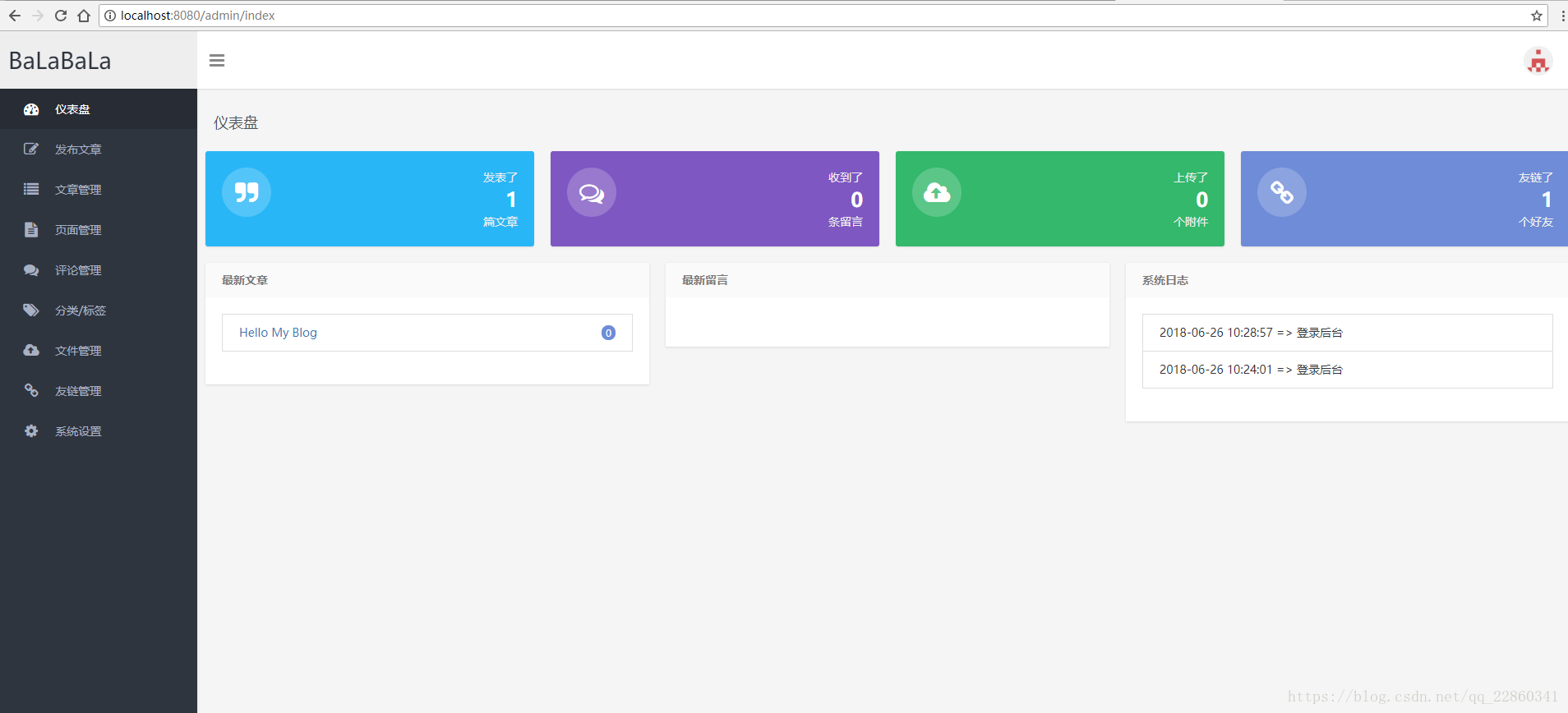The image size is (1568, 713).
Task: Click the dashboard gauge icon in sidebar
Action: pos(31,109)
